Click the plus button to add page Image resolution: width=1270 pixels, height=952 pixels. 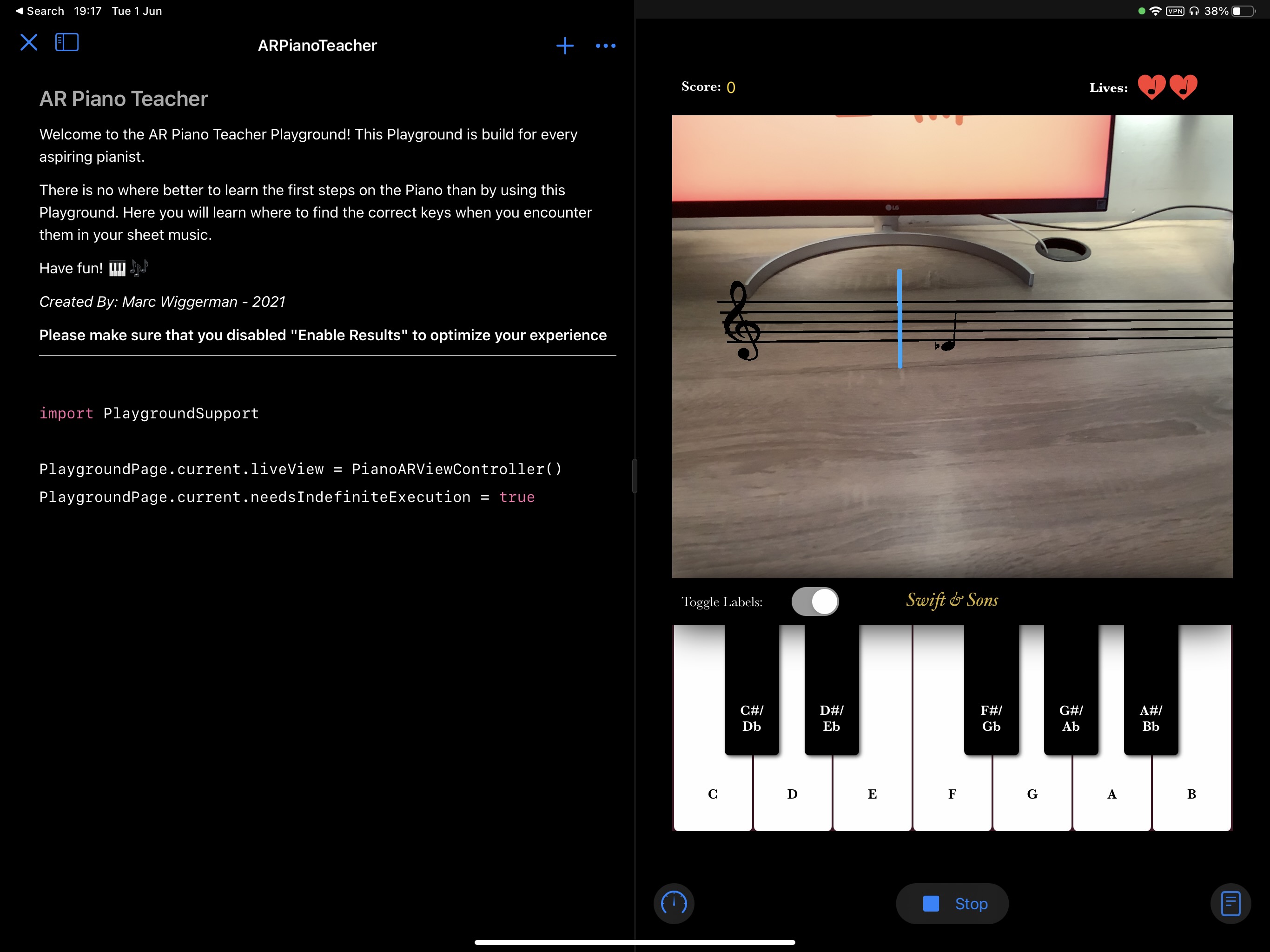click(x=564, y=45)
